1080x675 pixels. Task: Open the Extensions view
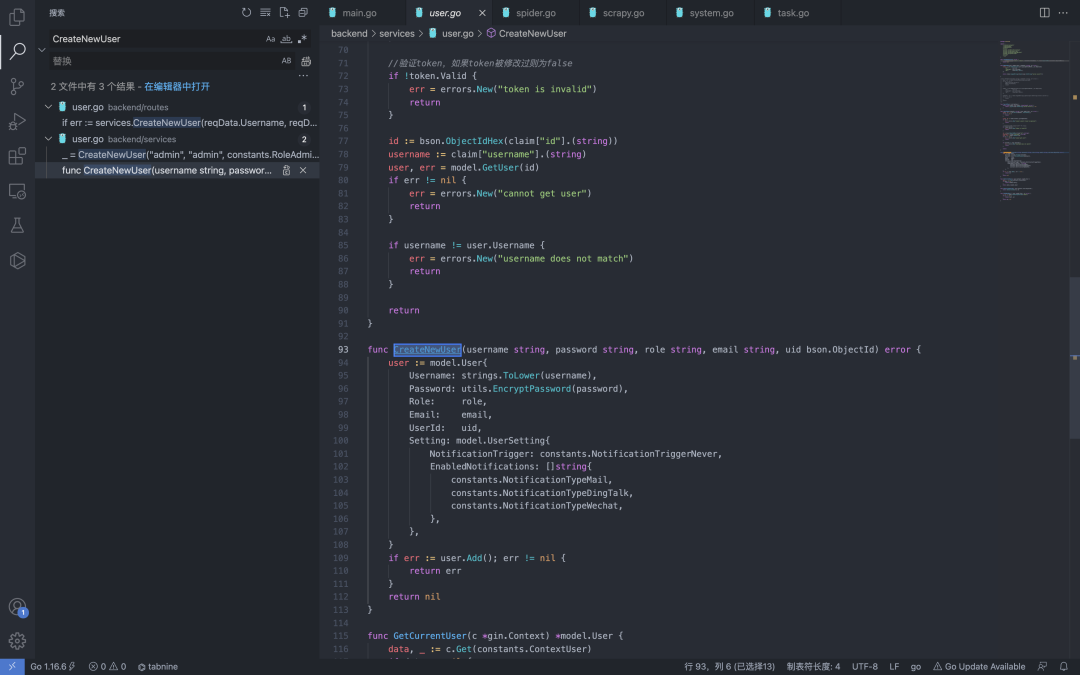17,156
